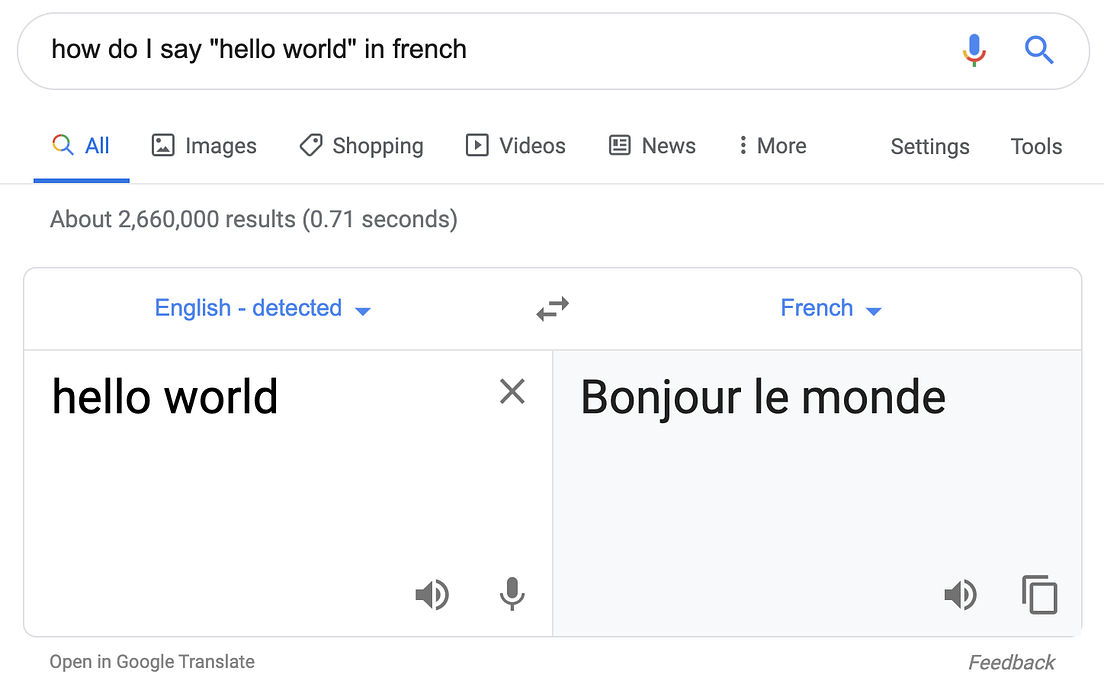The image size is (1104, 697).
Task: Click the swap languages arrows icon
Action: 552,308
